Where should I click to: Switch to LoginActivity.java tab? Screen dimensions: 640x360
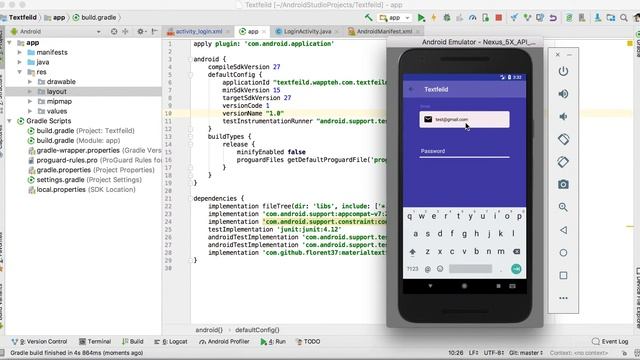(x=307, y=31)
